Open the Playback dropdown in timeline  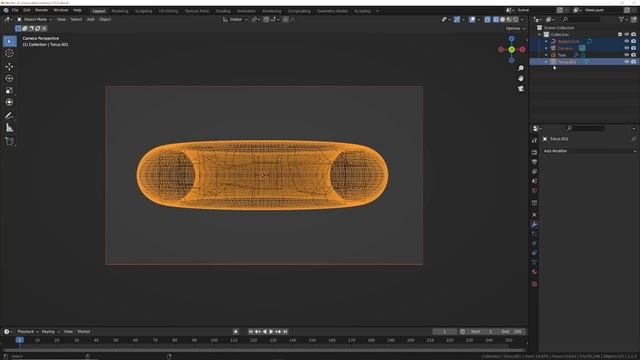(28, 332)
